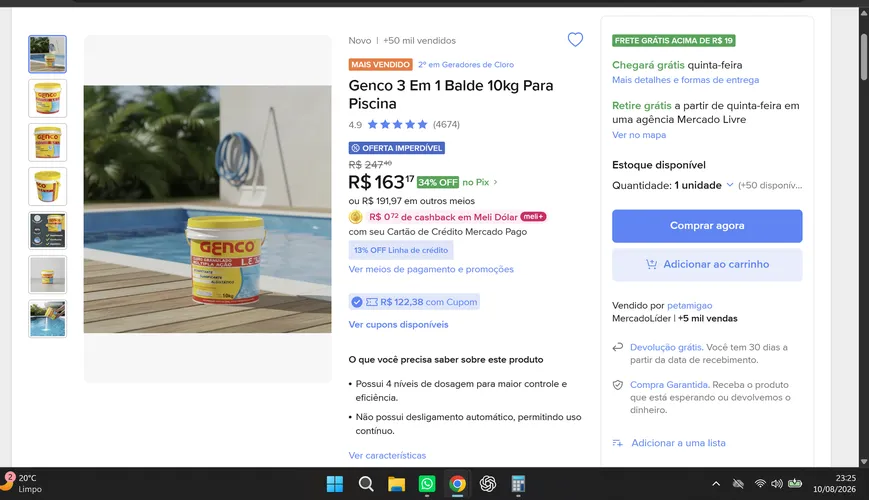
Task: Open Windows Search from the taskbar
Action: coord(366,484)
